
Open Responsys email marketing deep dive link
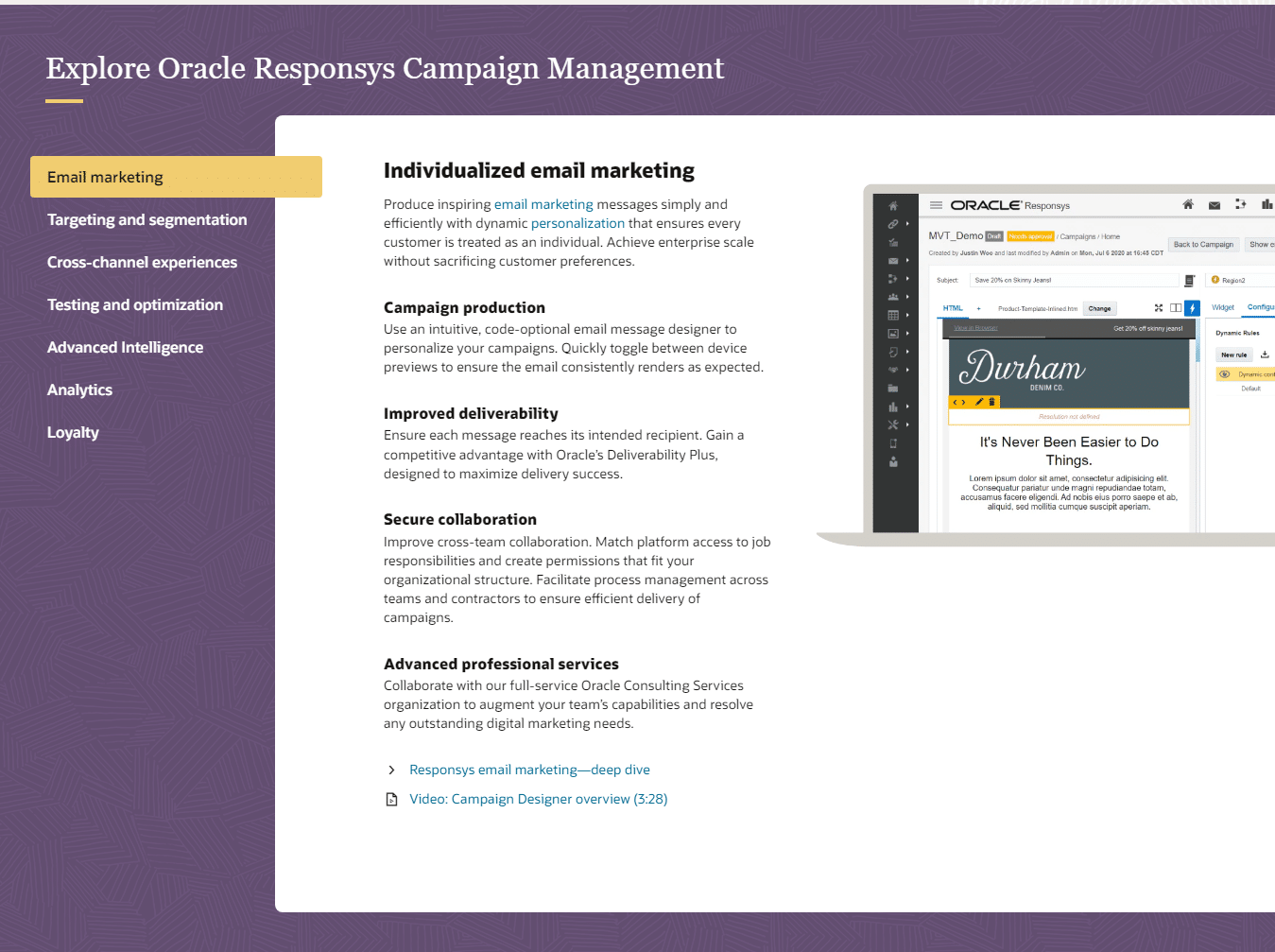(x=529, y=770)
